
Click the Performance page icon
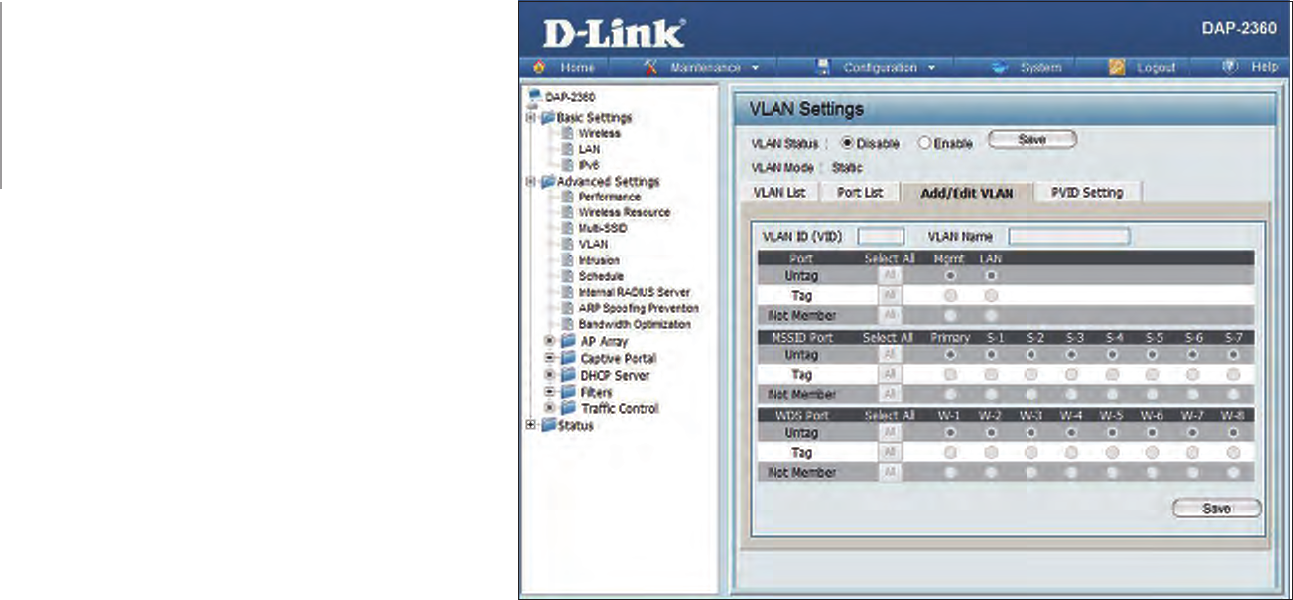click(567, 197)
